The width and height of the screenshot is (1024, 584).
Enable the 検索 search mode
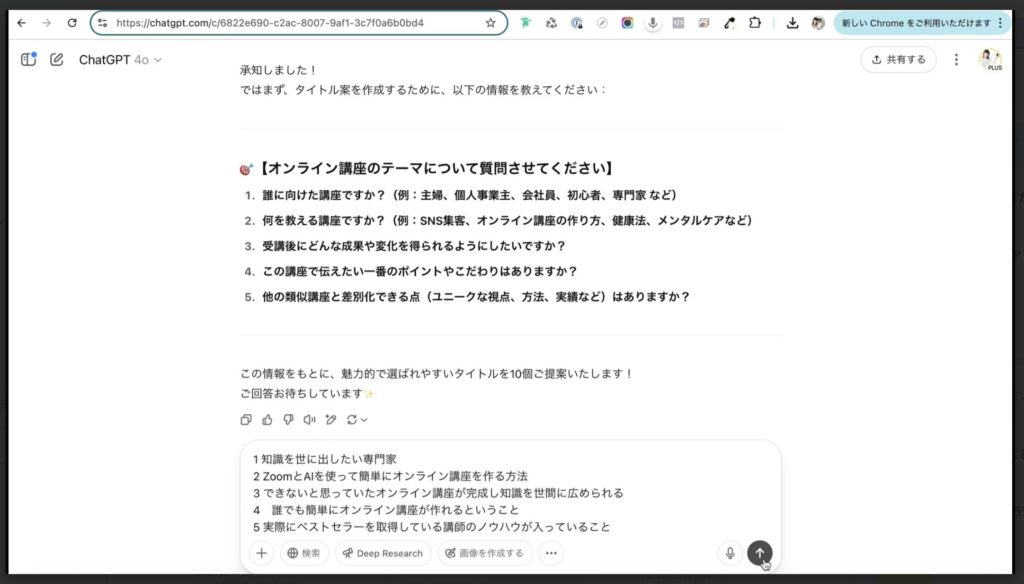304,553
